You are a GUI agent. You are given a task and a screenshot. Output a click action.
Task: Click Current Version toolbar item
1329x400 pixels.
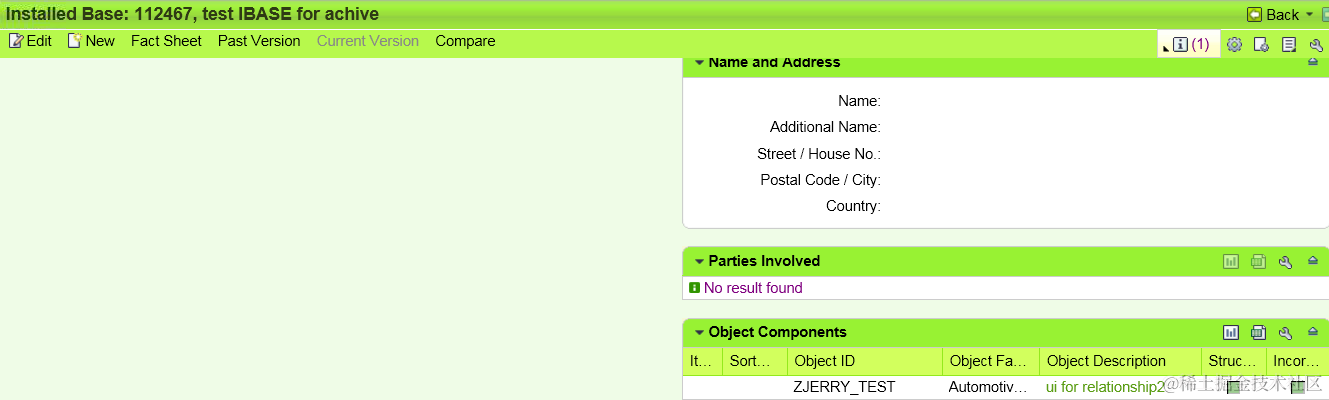click(x=368, y=41)
